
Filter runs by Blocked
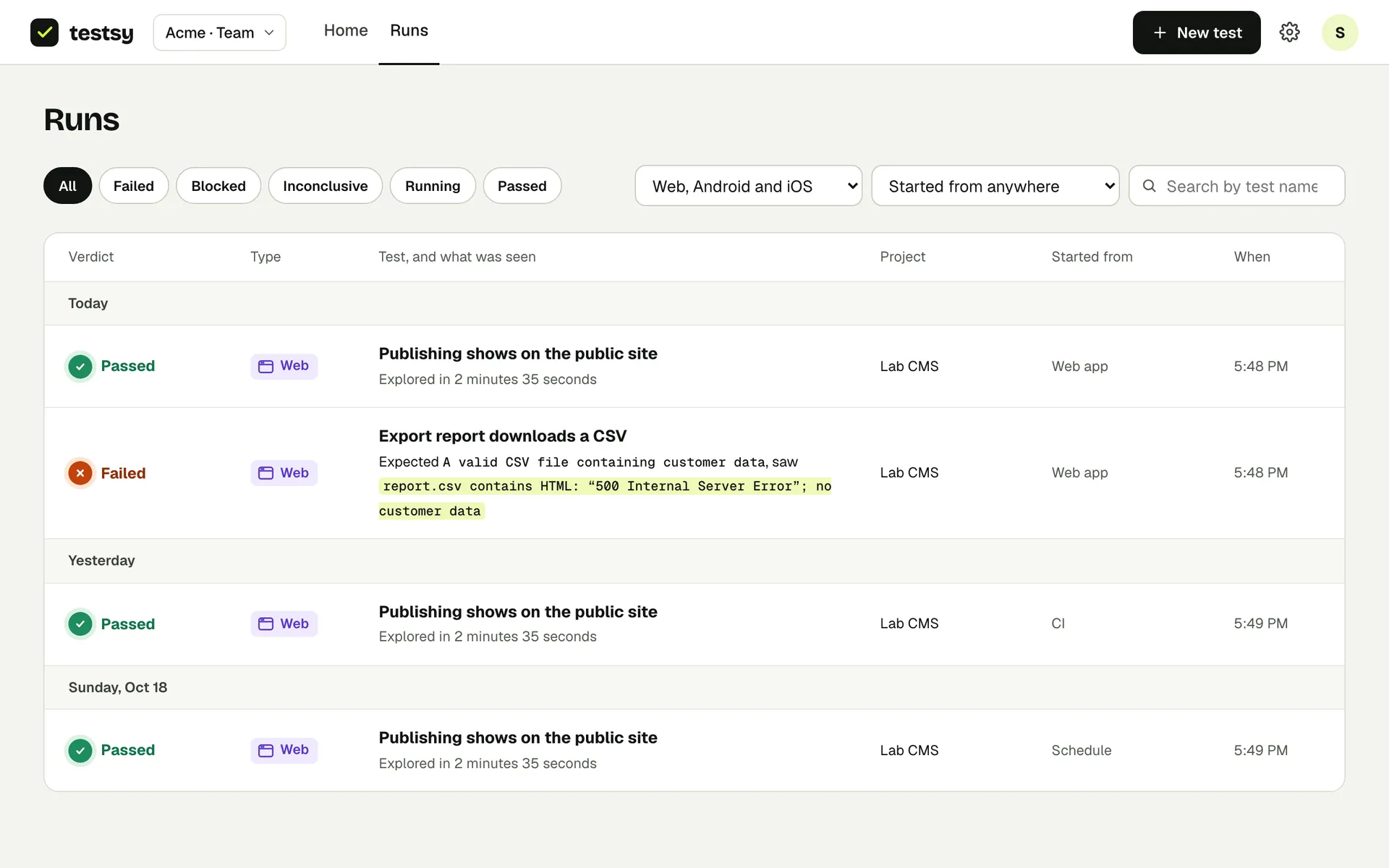(x=218, y=186)
